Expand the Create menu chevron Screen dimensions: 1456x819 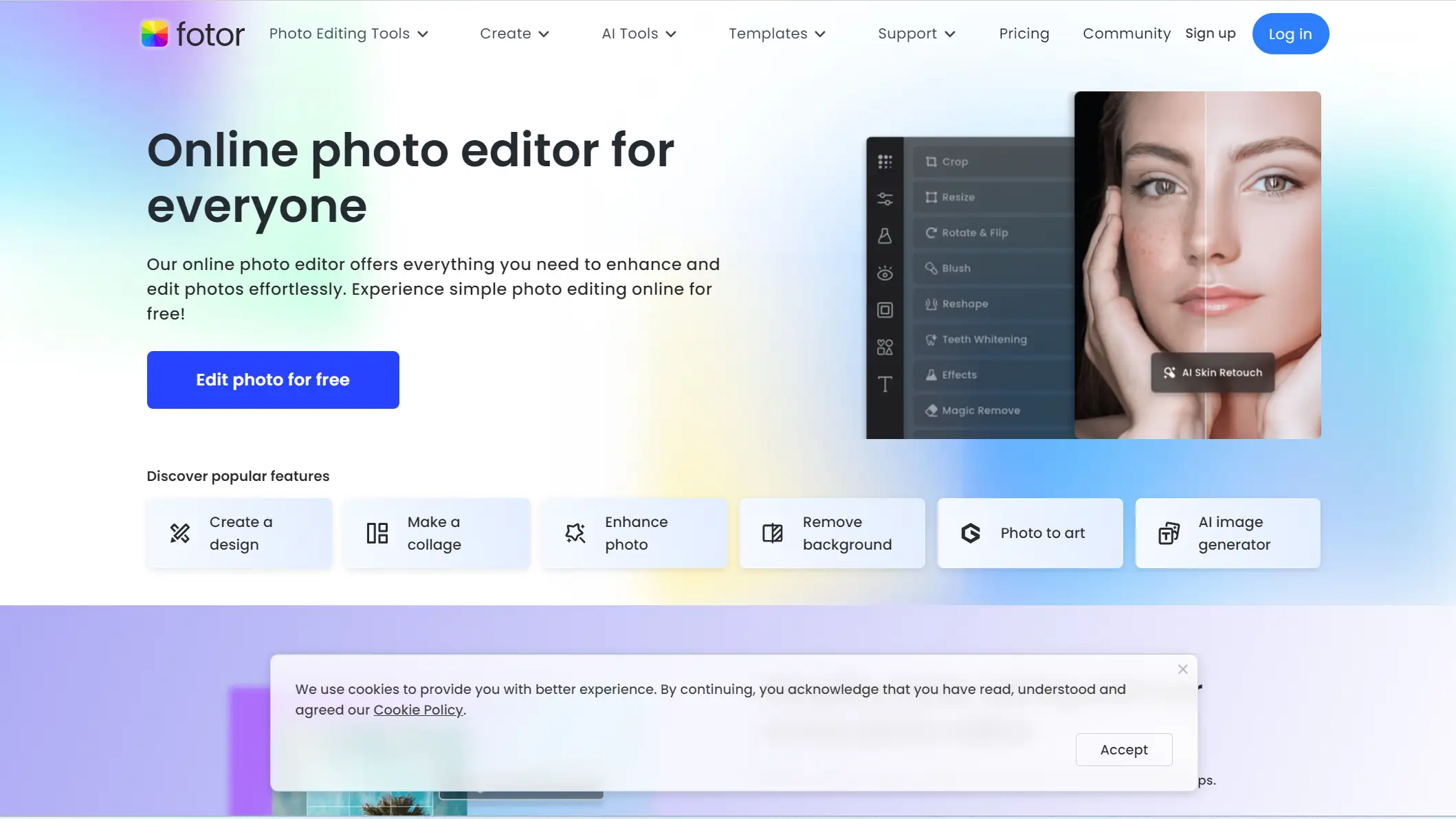[544, 34]
